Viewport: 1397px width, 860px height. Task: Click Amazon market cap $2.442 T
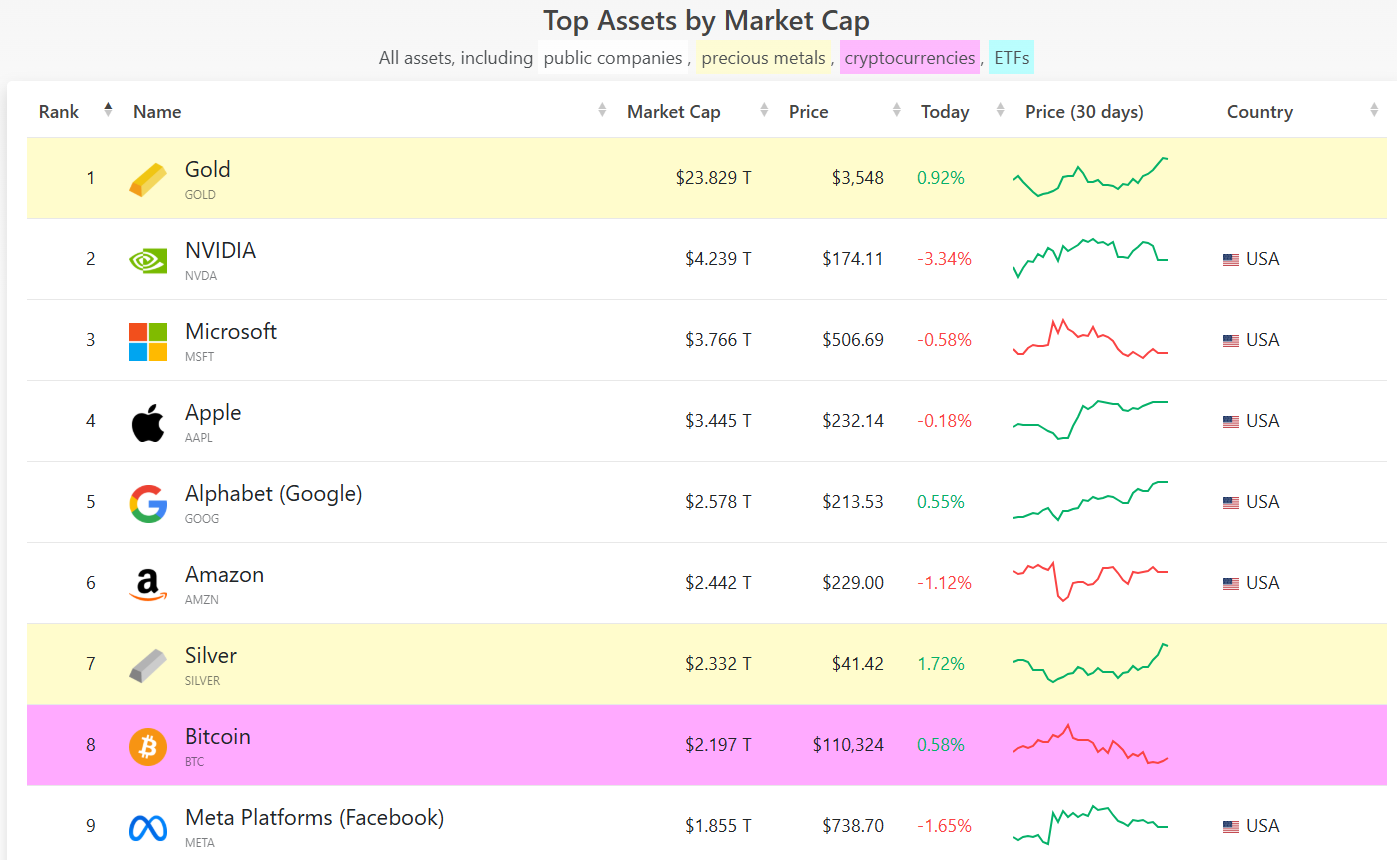pos(718,583)
